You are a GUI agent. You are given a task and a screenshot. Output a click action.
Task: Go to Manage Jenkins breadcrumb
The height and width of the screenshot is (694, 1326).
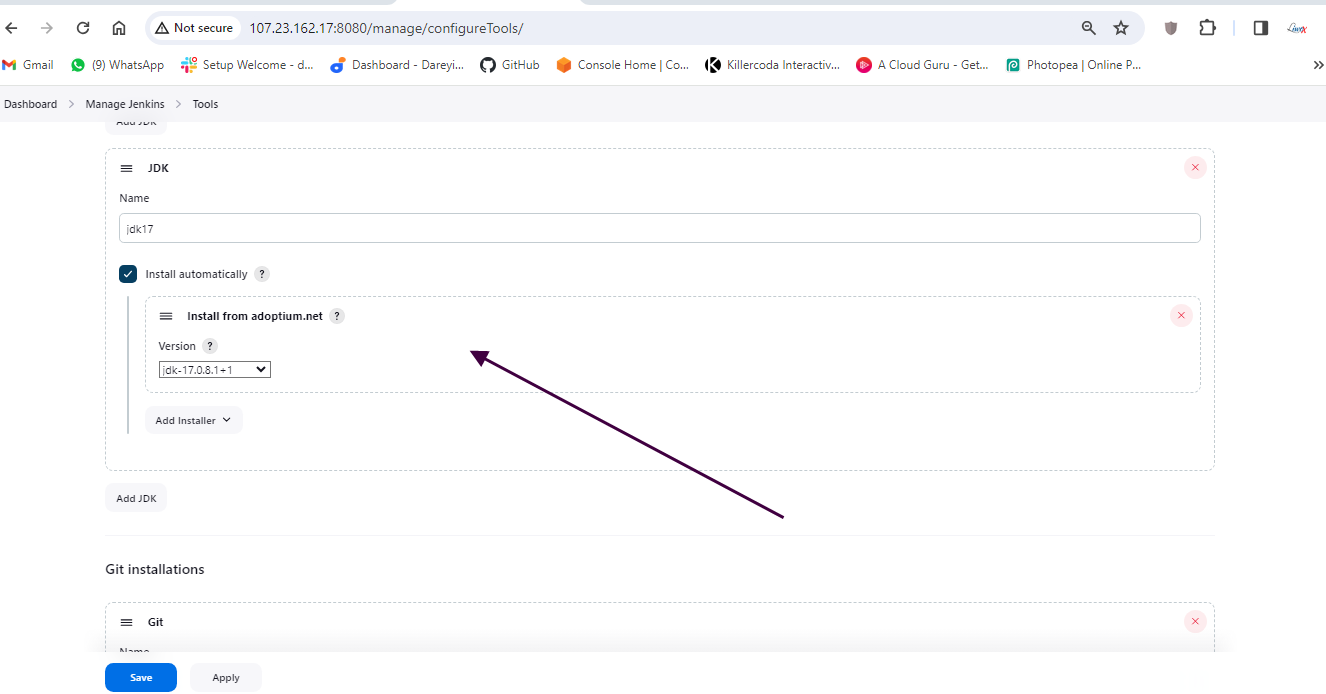pos(125,104)
